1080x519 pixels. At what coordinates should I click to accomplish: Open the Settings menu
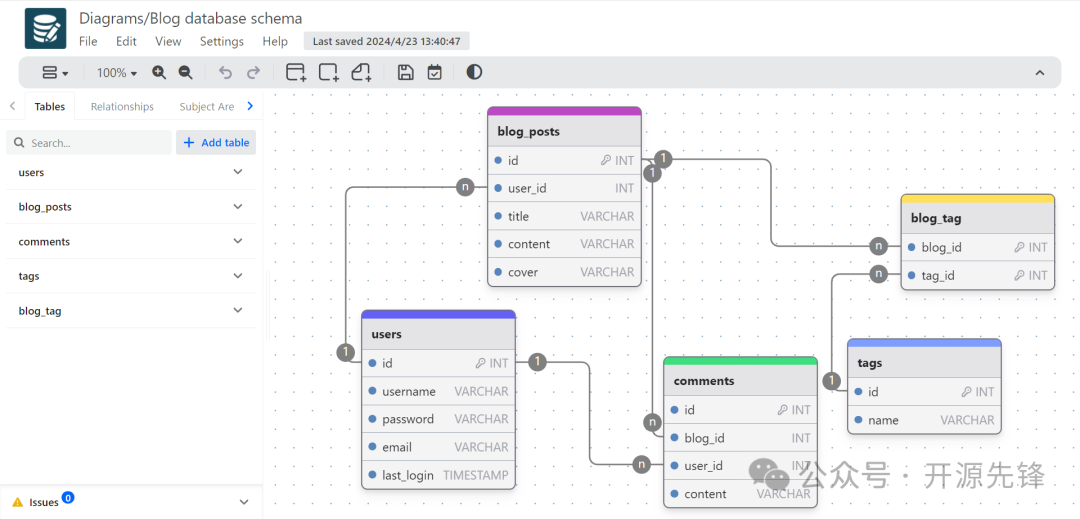point(222,41)
